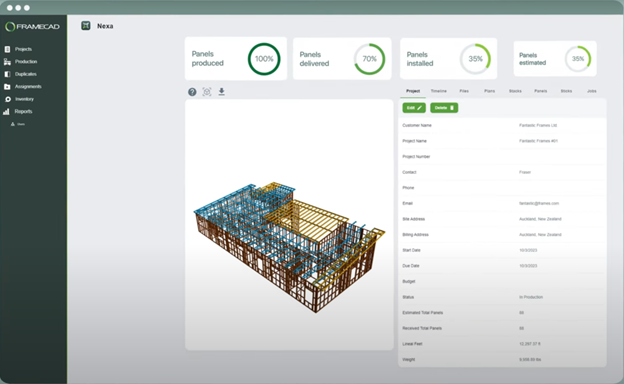Viewport: 624px width, 384px height.
Task: Open the Files tab
Action: [x=464, y=91]
